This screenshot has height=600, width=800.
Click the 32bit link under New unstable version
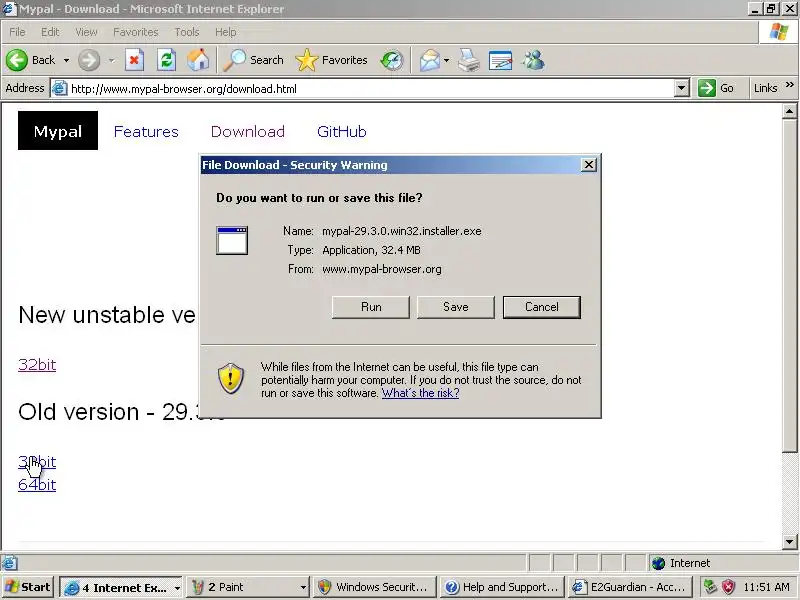coord(37,365)
